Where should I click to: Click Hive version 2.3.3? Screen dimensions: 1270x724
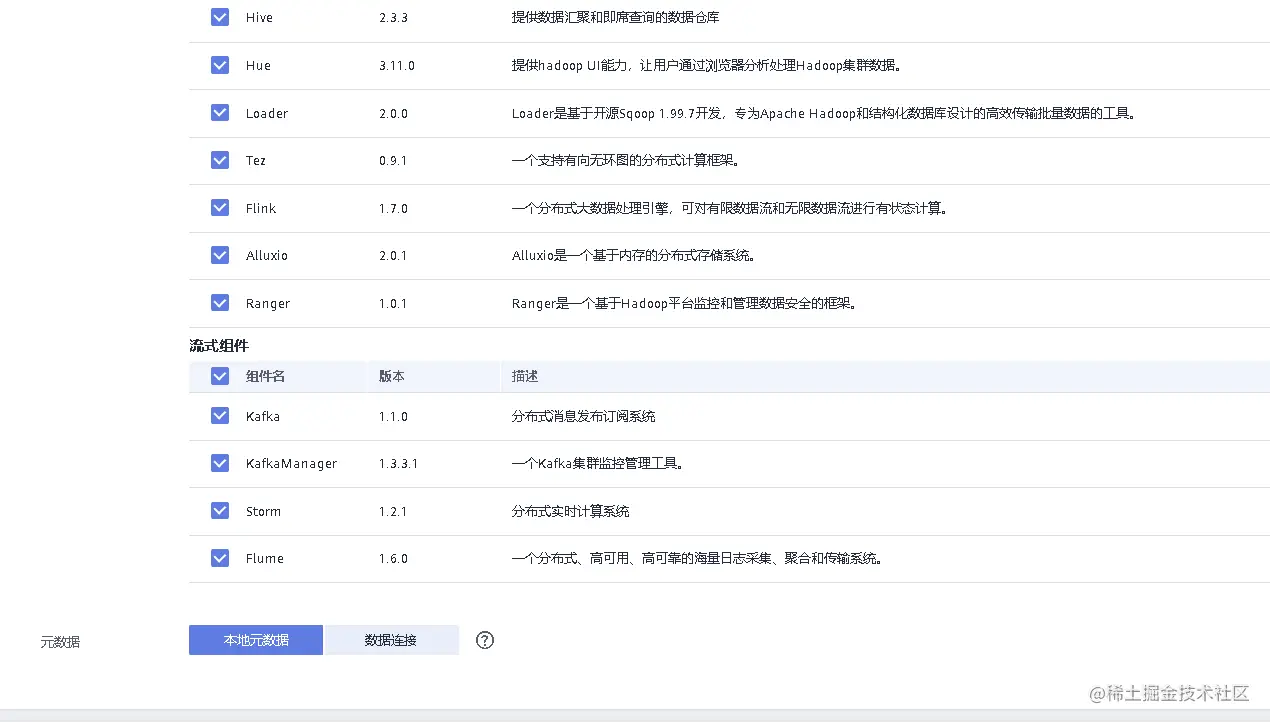(x=393, y=18)
